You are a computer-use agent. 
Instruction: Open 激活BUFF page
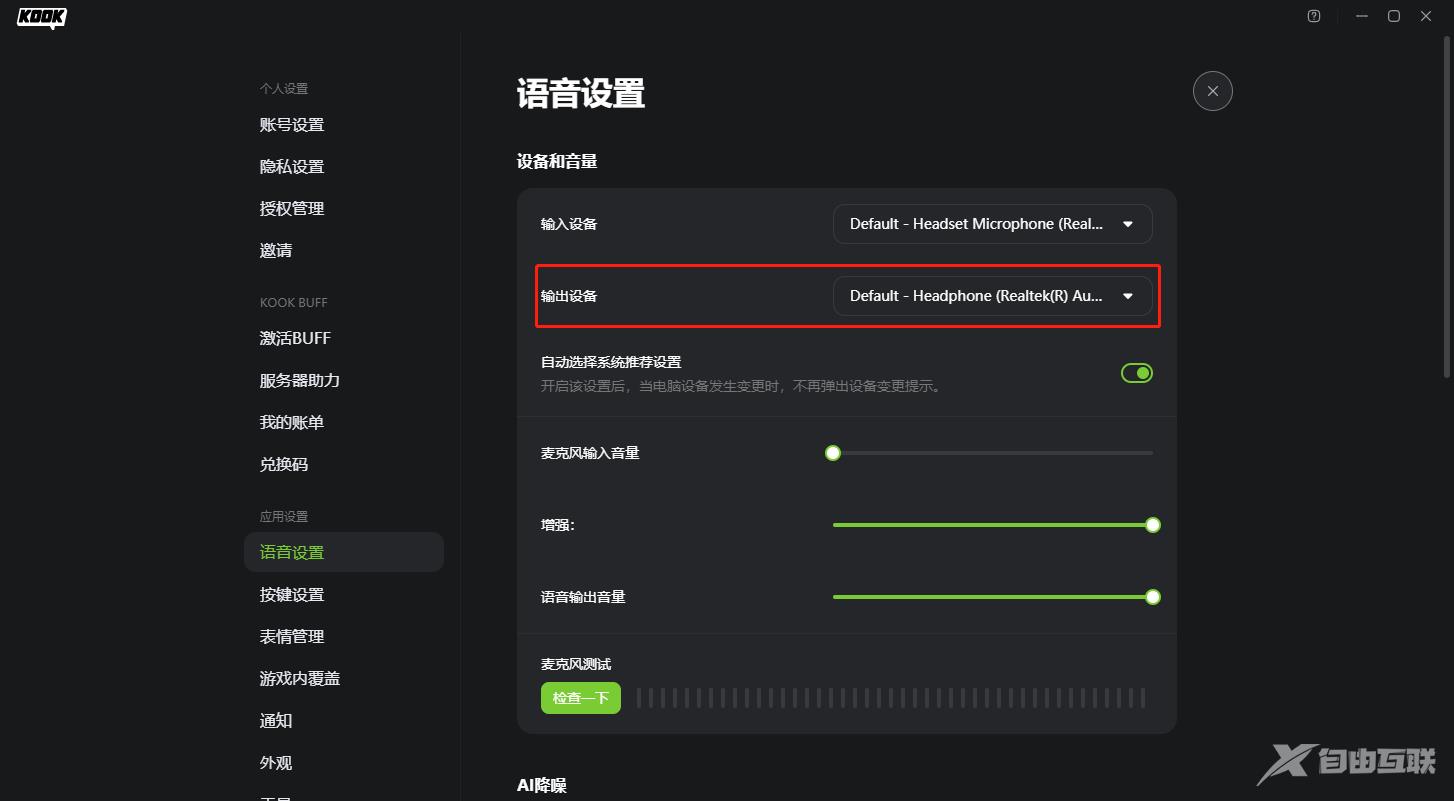tap(295, 339)
